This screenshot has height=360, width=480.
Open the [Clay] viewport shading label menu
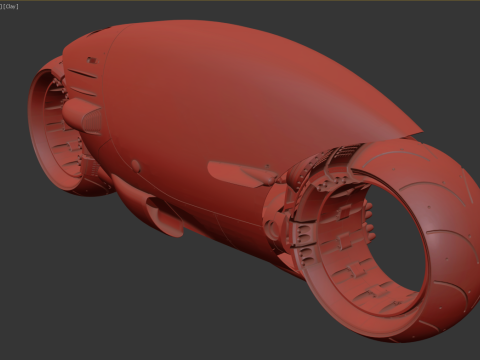11,6
